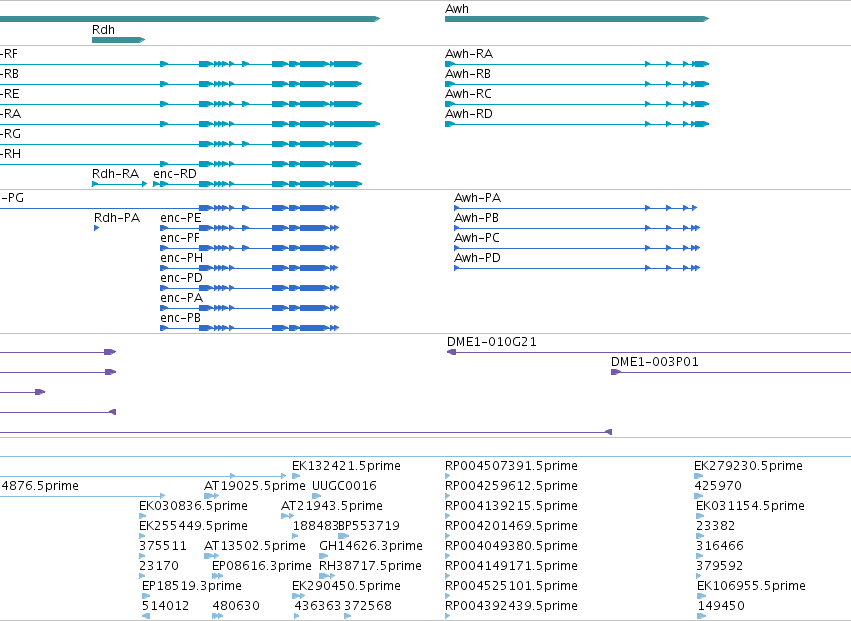Screen dimensions: 851x621
Task: Click the 425970 feature label
Action: pyautogui.click(x=718, y=486)
